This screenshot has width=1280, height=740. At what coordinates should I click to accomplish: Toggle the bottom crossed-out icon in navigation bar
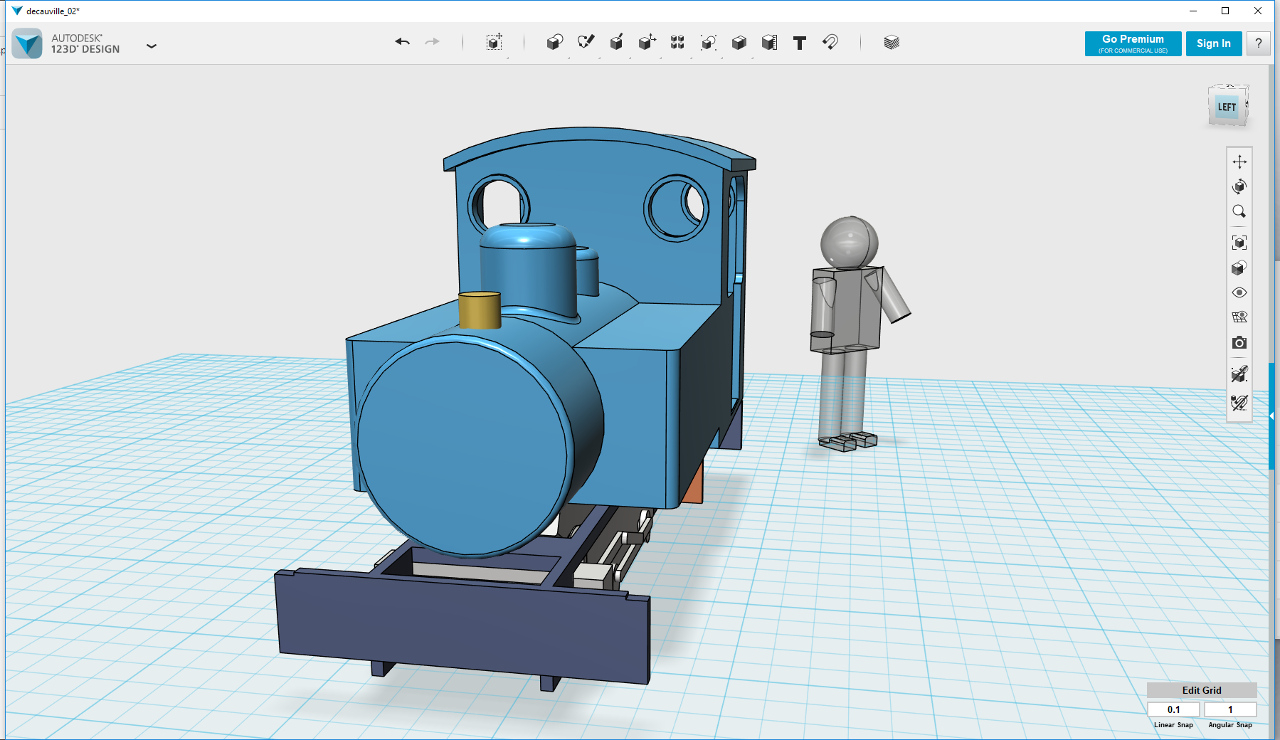click(x=1240, y=403)
